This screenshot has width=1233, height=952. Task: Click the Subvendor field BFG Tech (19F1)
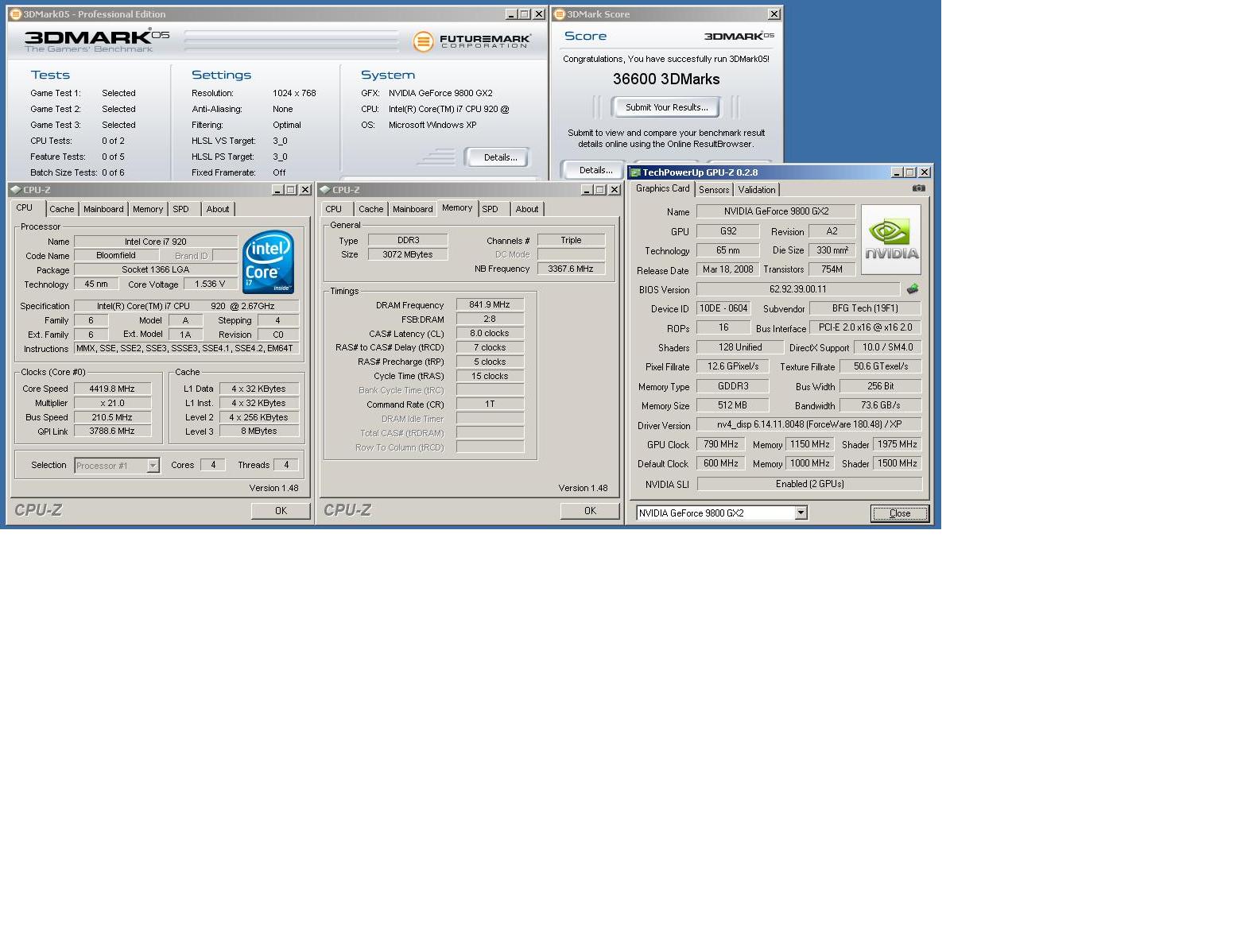pyautogui.click(x=865, y=308)
